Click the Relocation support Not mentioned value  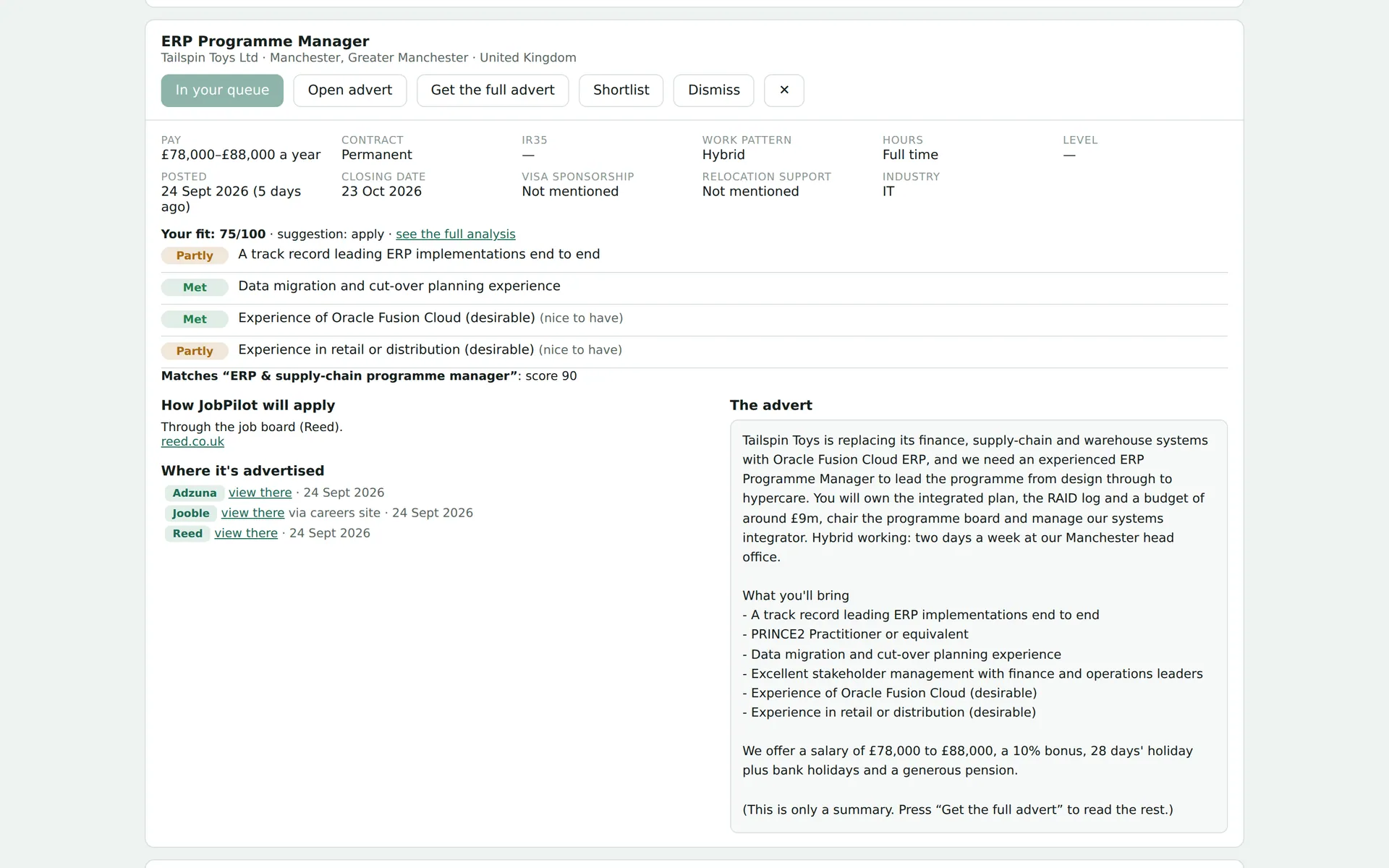pos(750,192)
